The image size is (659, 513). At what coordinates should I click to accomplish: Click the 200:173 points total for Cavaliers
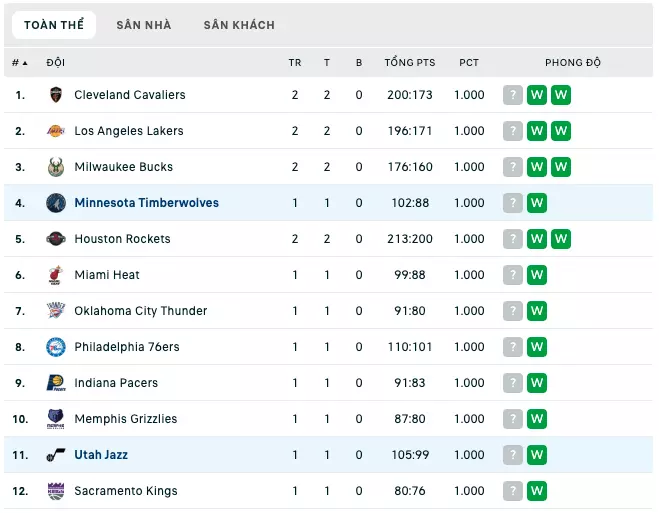pyautogui.click(x=410, y=95)
